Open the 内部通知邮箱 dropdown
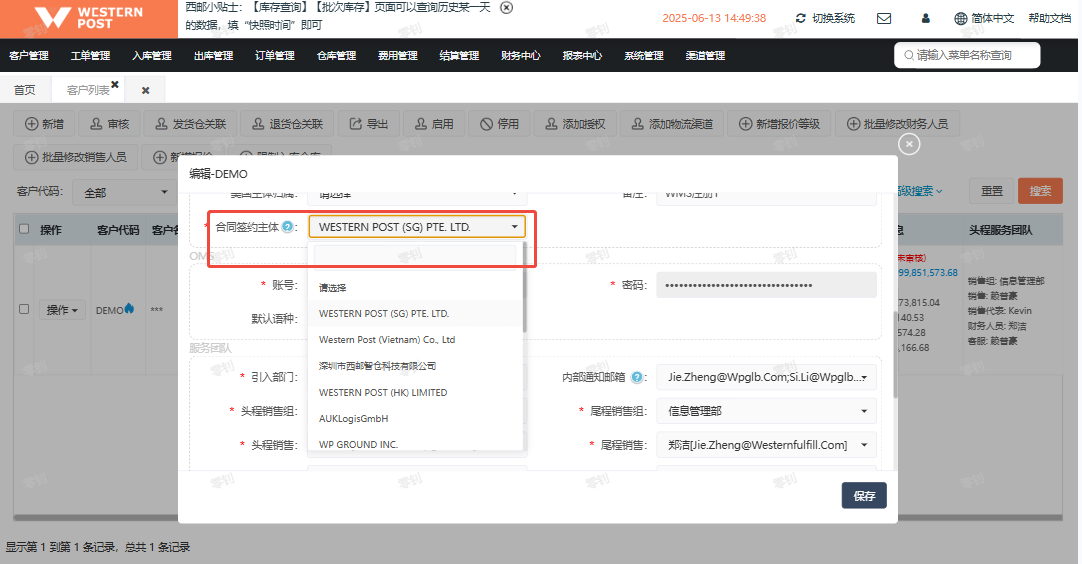 pyautogui.click(x=766, y=377)
